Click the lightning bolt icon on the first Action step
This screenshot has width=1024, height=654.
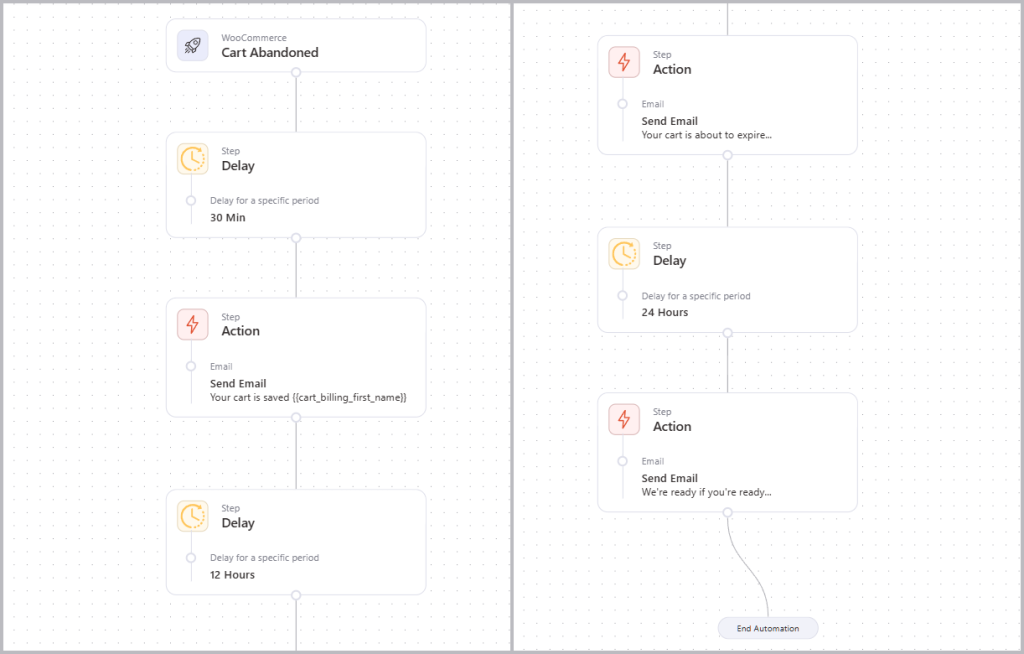click(192, 324)
